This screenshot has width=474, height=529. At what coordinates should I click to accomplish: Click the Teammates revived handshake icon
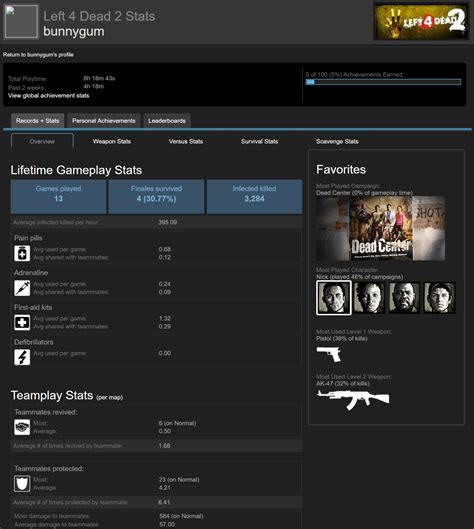pos(22,427)
